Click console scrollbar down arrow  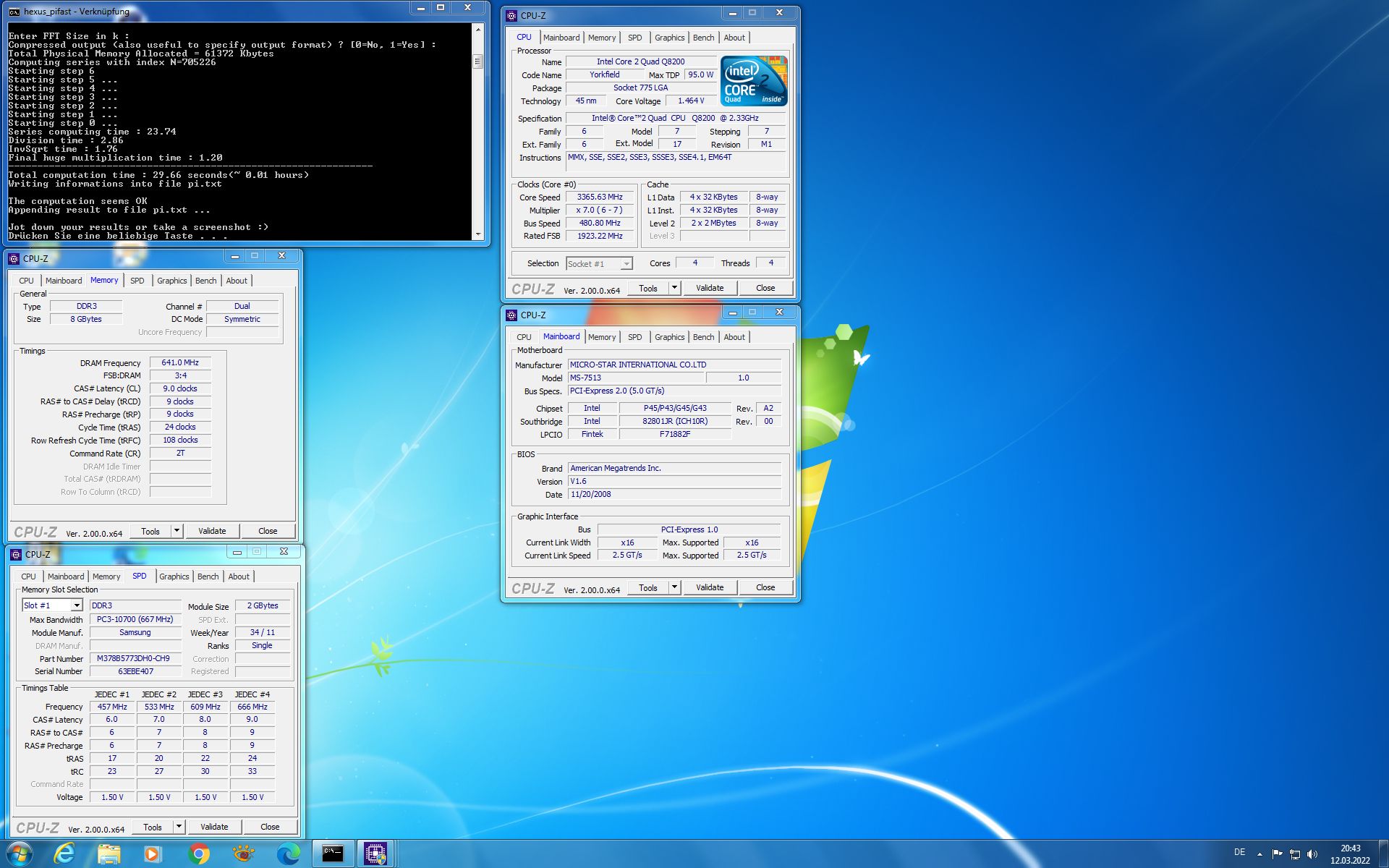click(x=477, y=234)
